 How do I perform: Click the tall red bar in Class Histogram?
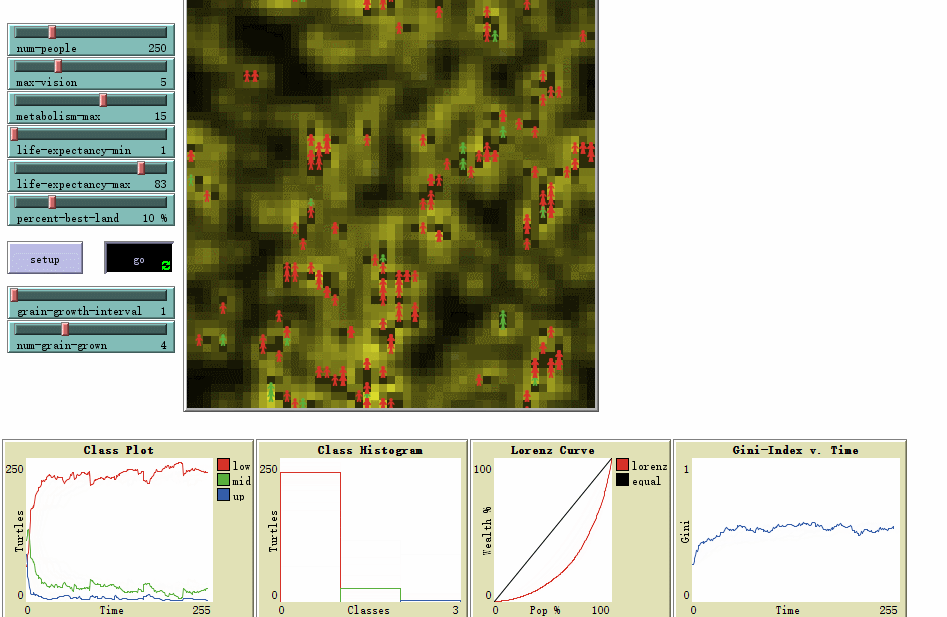pos(310,535)
